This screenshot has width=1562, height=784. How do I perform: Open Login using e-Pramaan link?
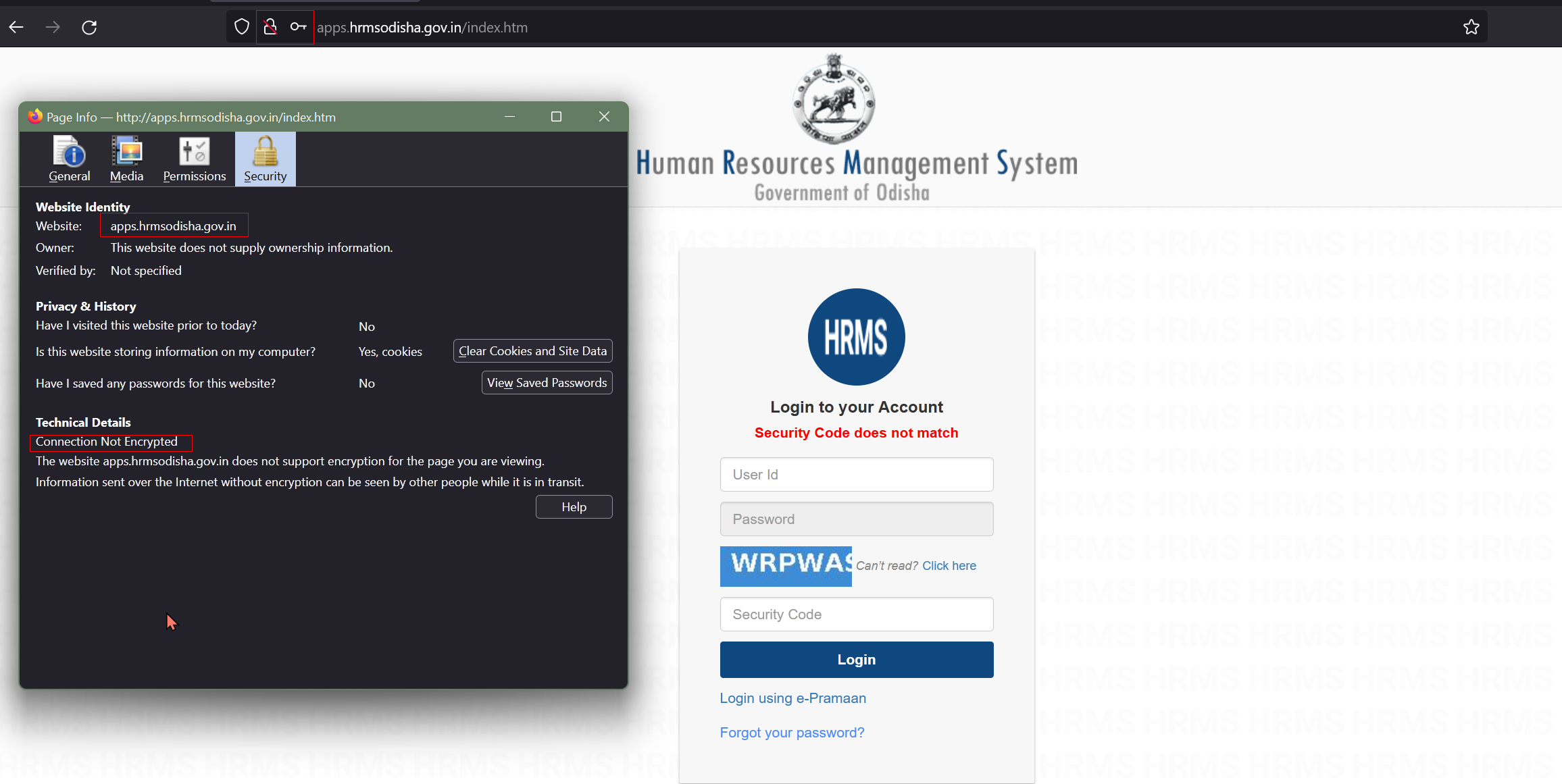point(792,698)
